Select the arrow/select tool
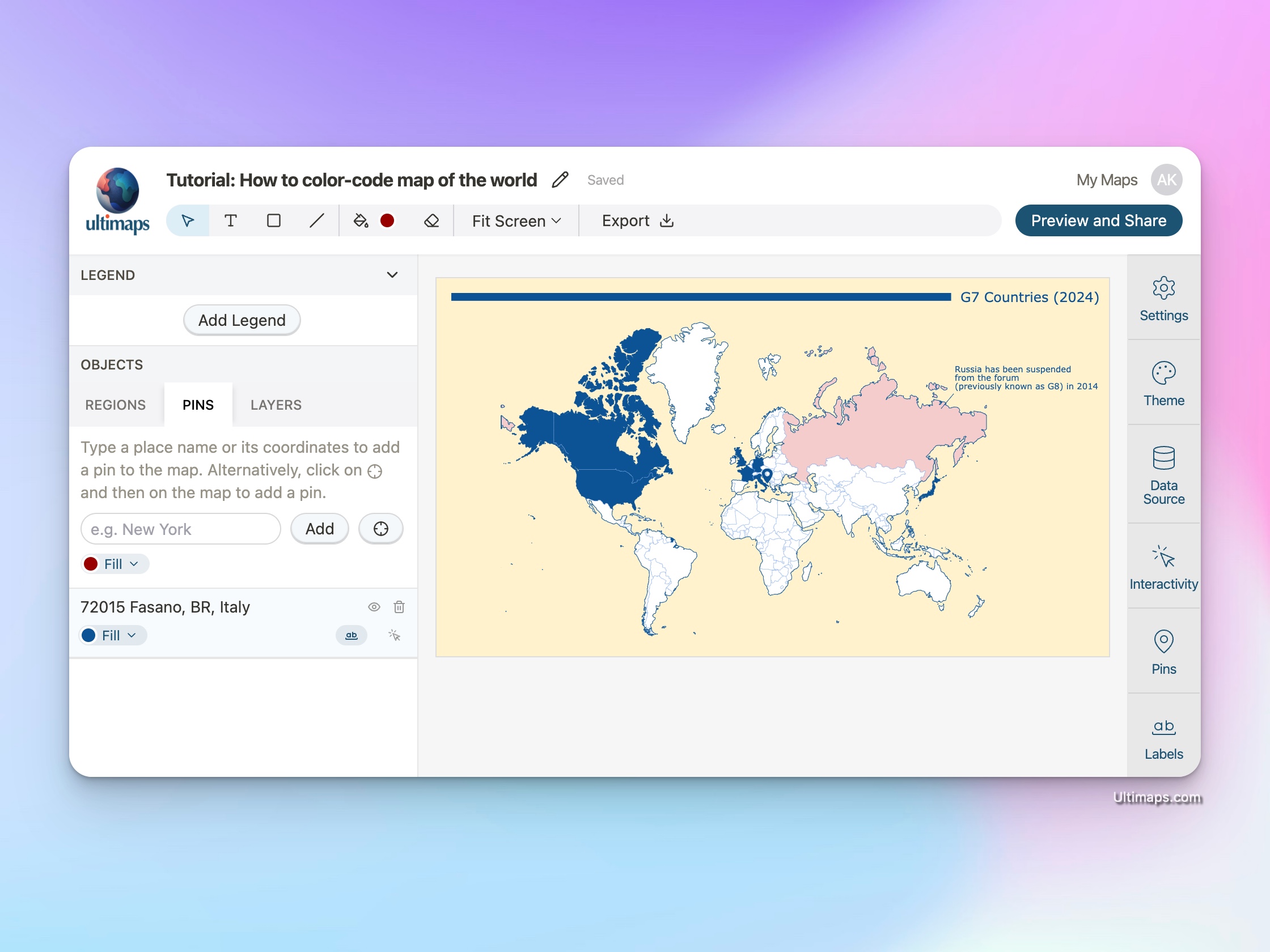 click(x=188, y=220)
